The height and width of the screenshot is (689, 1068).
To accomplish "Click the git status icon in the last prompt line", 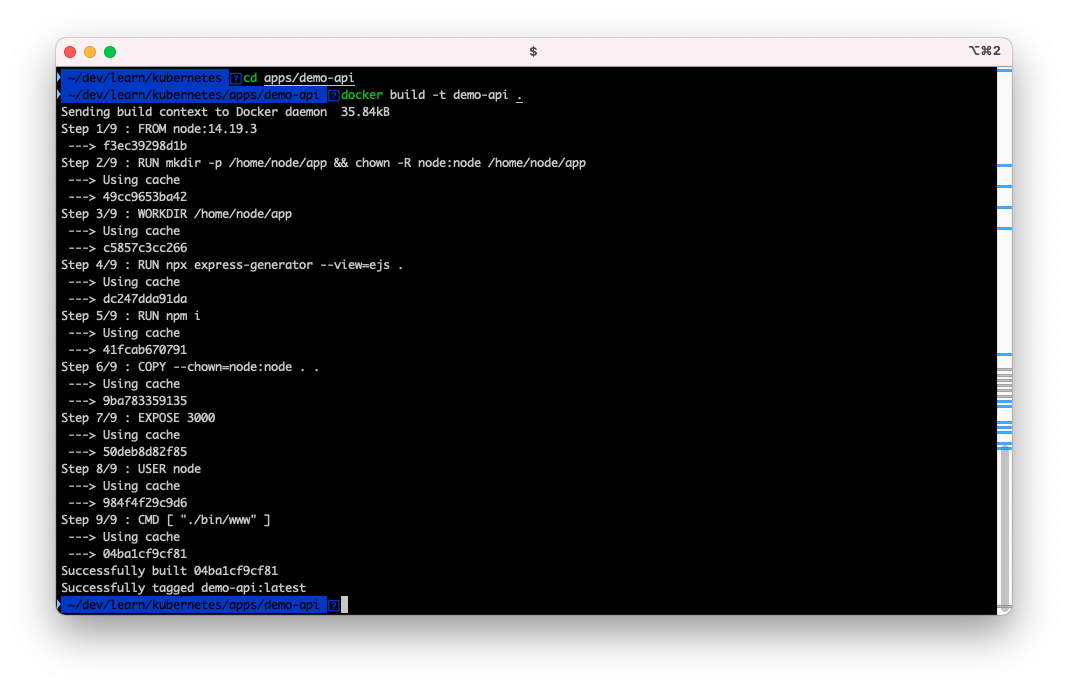I will coord(333,605).
